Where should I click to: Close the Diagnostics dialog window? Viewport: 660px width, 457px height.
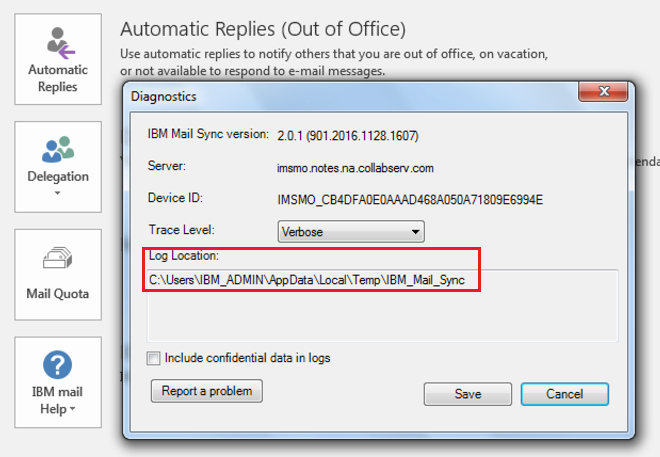603,91
